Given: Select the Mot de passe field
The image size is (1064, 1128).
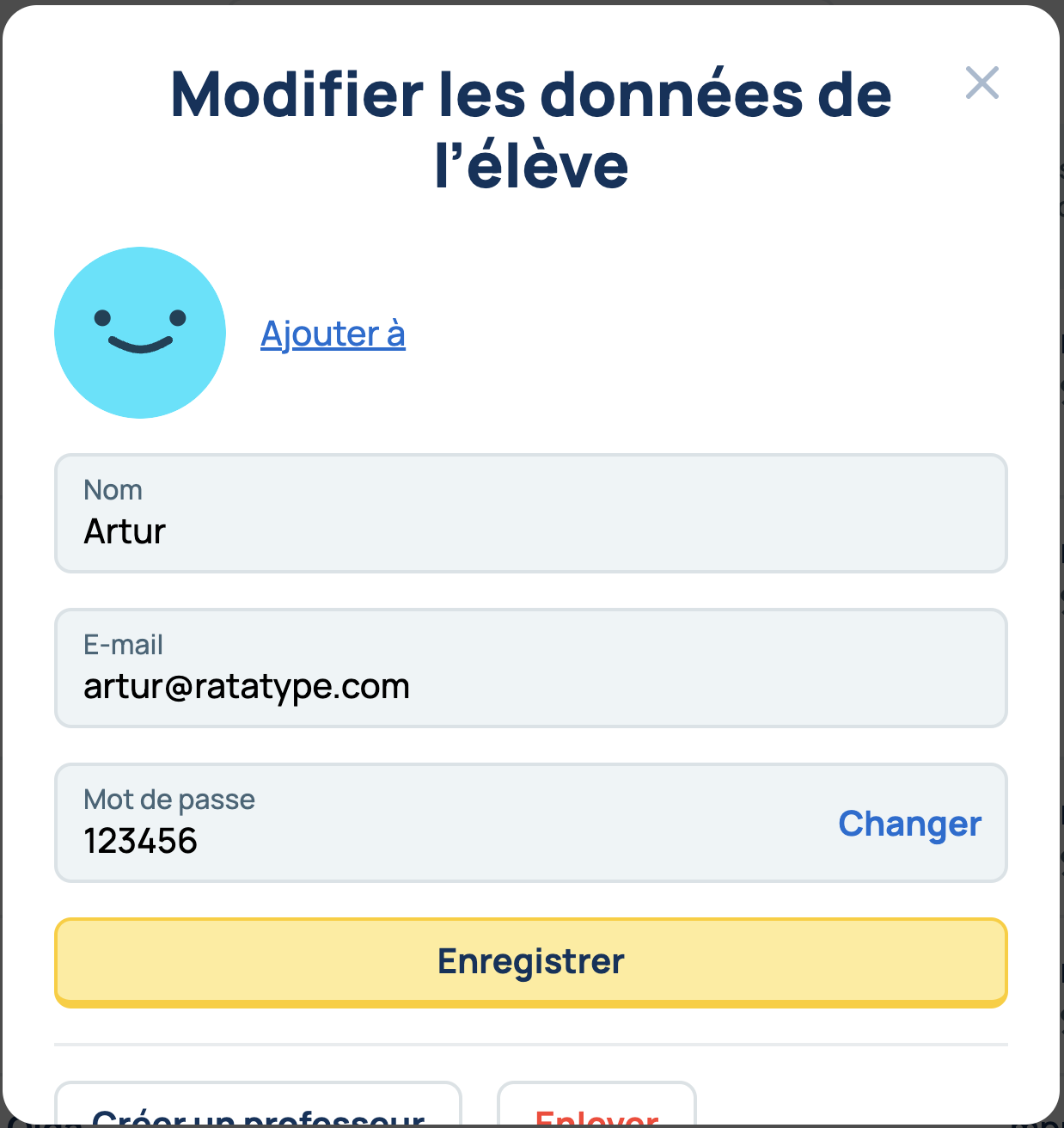Looking at the screenshot, I should pos(430,824).
